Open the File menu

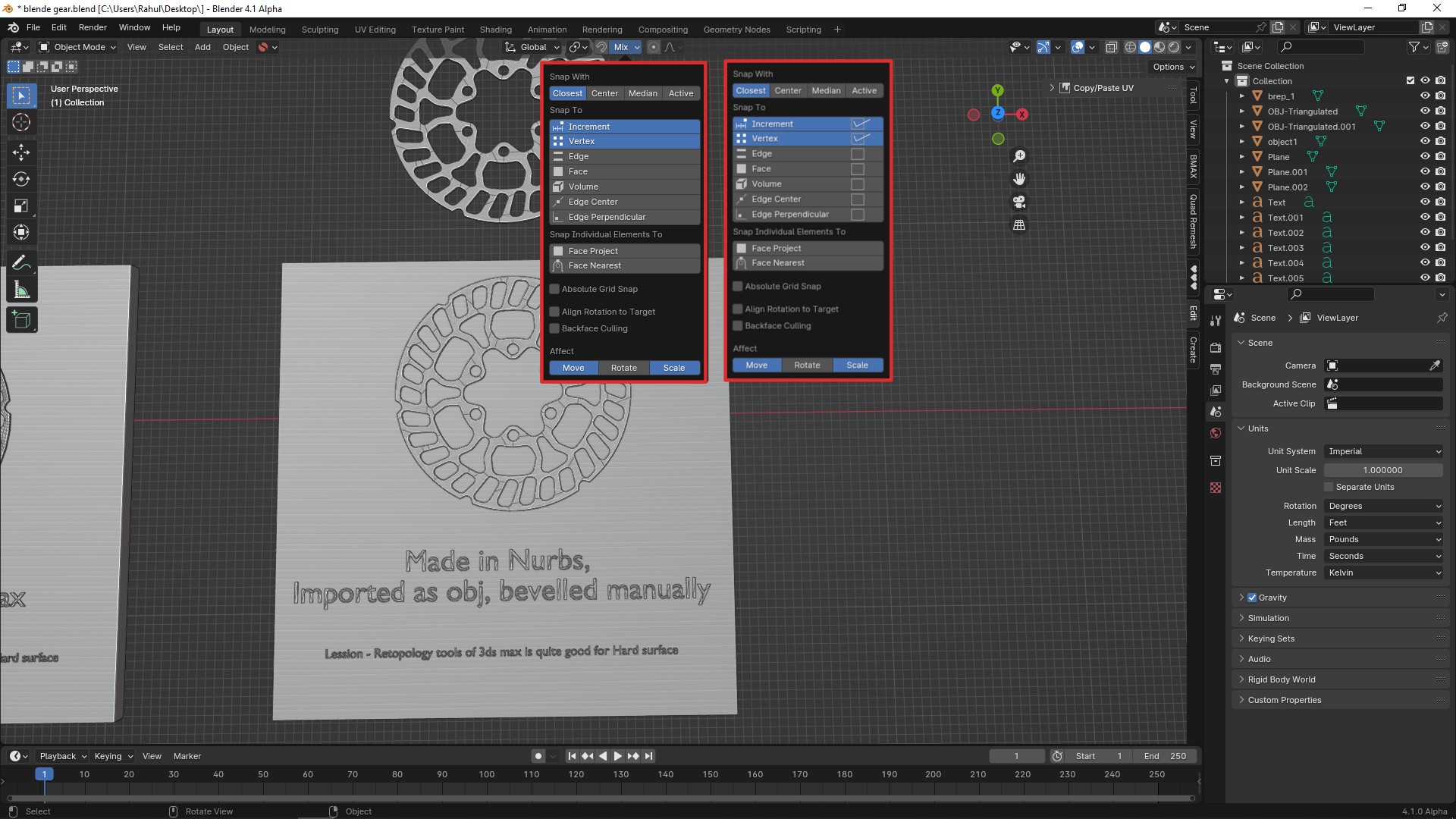point(33,27)
